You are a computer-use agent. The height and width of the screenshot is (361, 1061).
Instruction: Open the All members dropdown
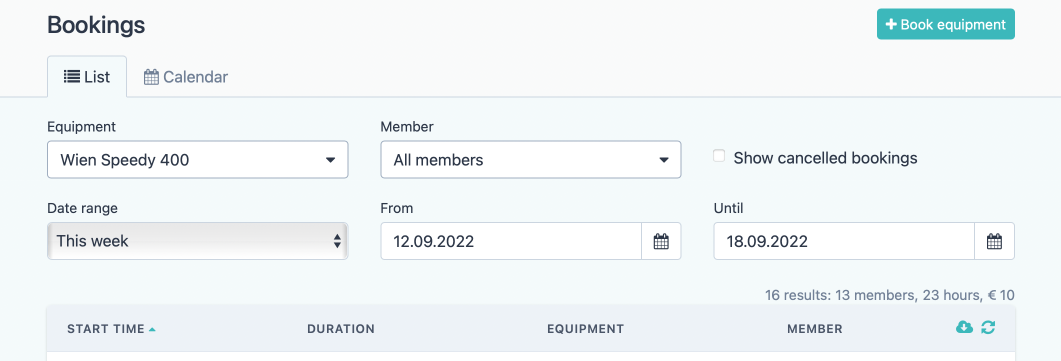tap(530, 160)
